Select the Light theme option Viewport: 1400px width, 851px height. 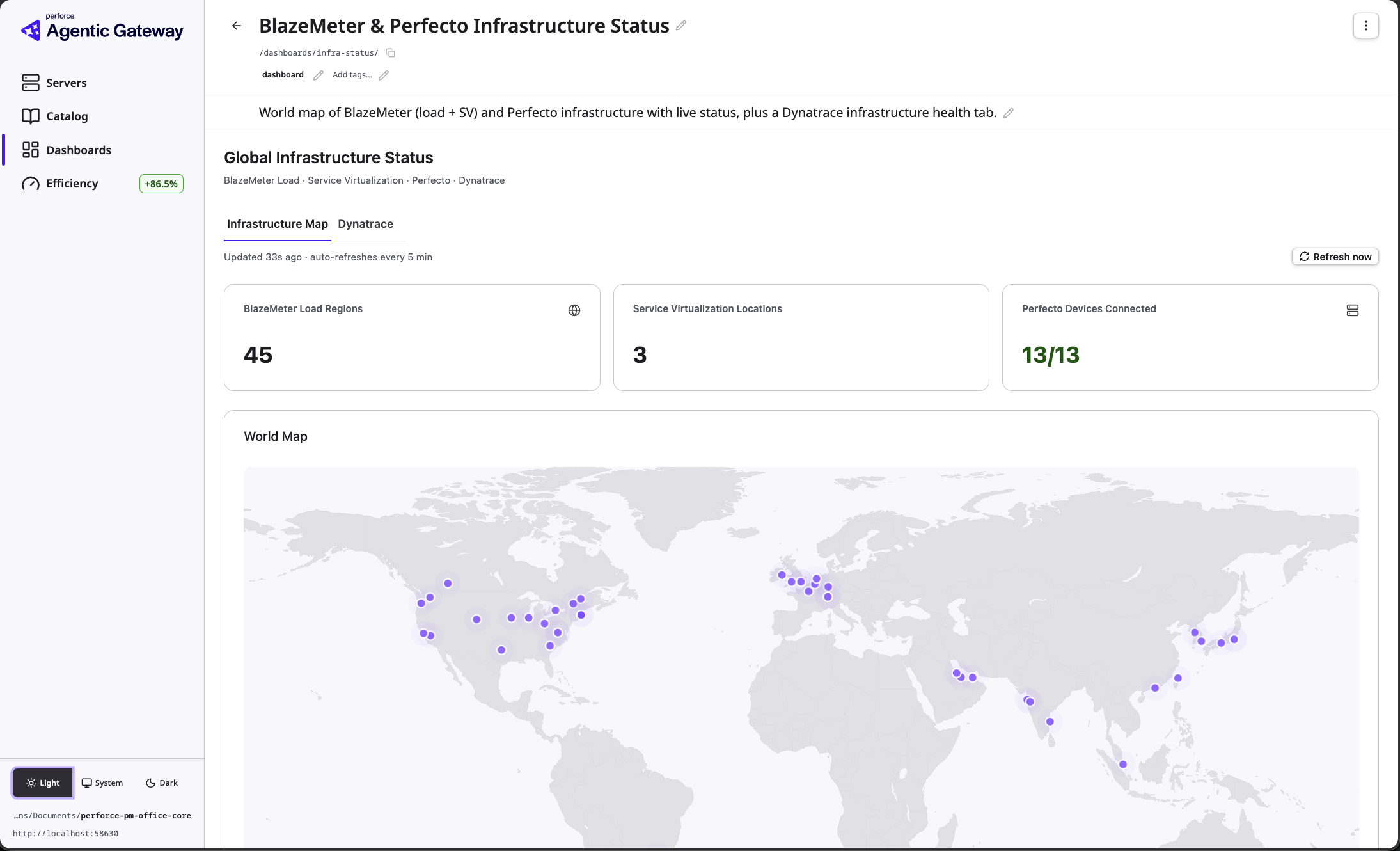coord(43,783)
